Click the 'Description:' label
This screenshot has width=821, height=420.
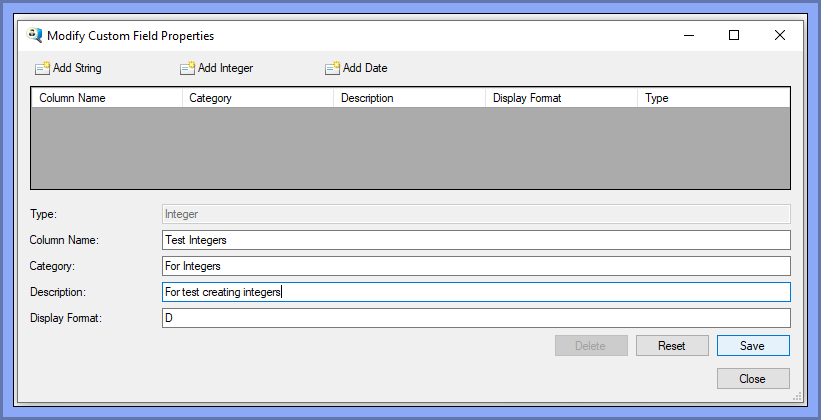tap(58, 292)
